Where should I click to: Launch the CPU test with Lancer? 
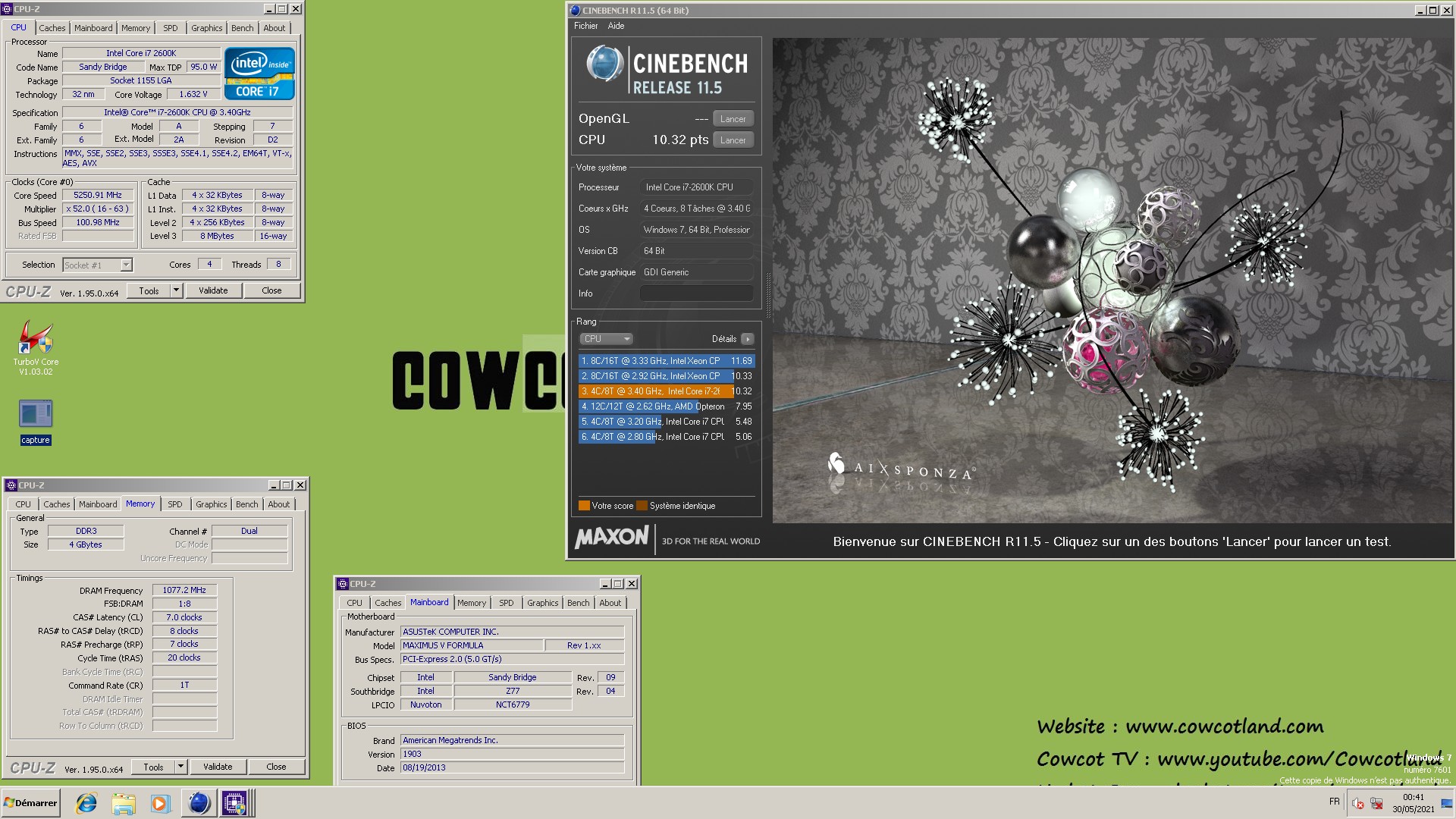733,140
